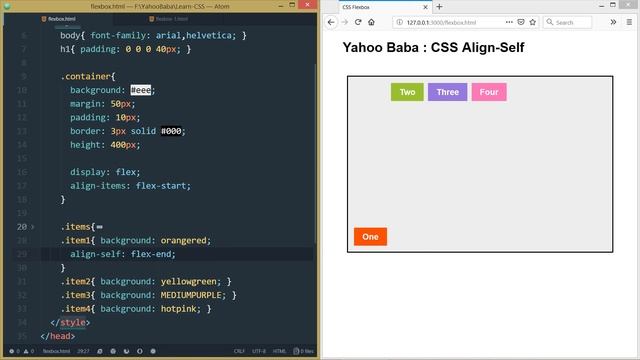Click the 0 files git status
The image size is (640, 360).
(303, 351)
